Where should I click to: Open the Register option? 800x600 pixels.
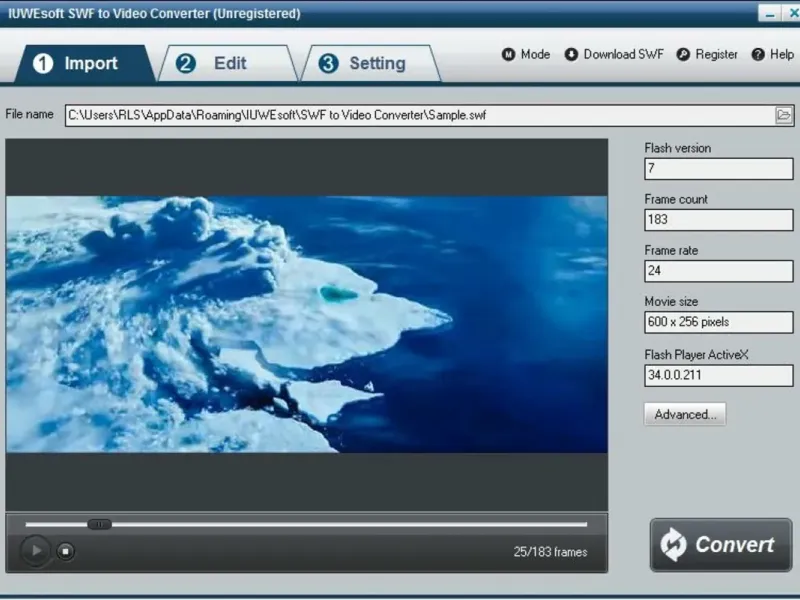707,55
